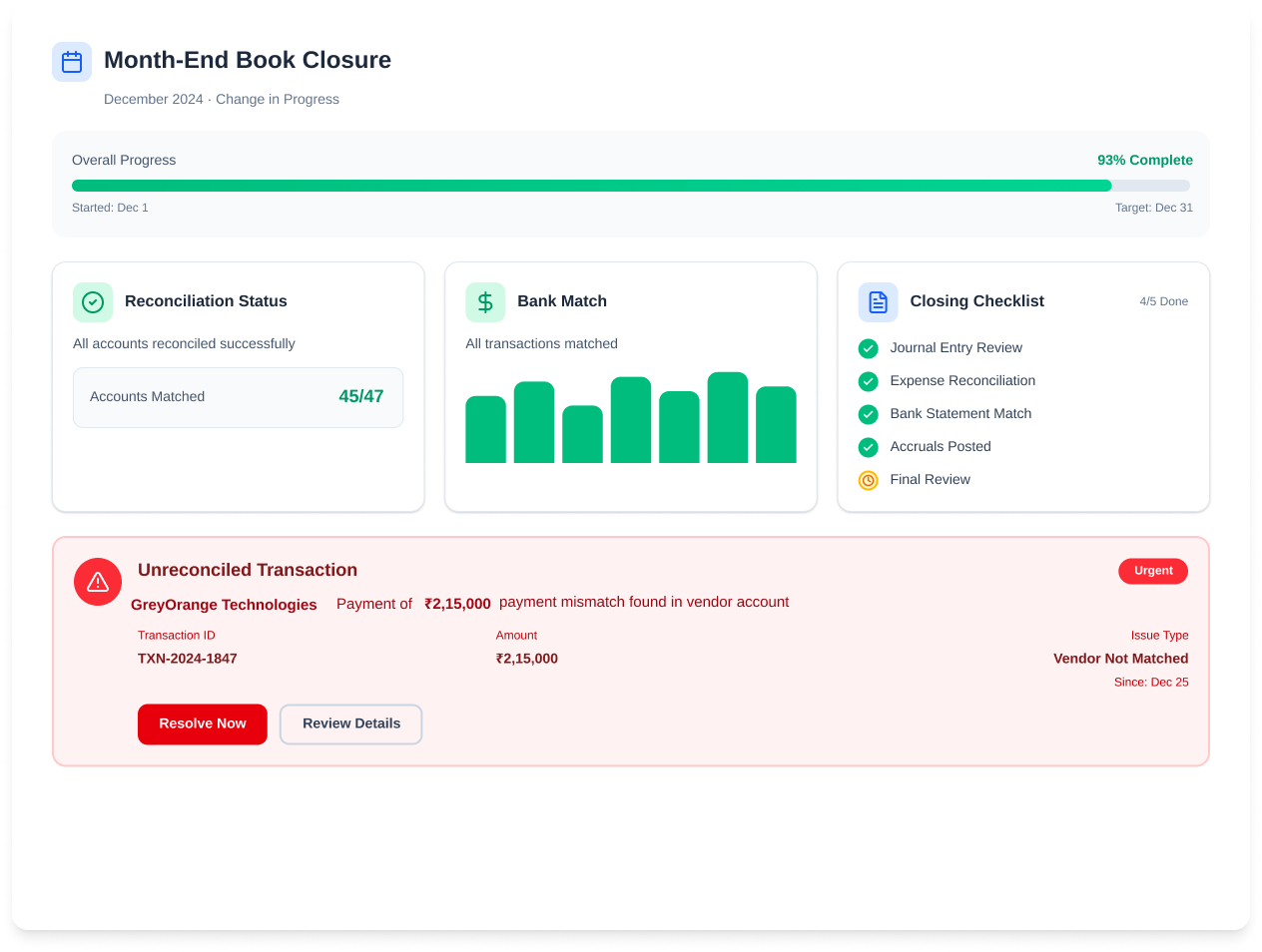Click the green check beside Bank Statement Match
Image resolution: width=1262 pixels, height=952 pixels.
coord(869,414)
